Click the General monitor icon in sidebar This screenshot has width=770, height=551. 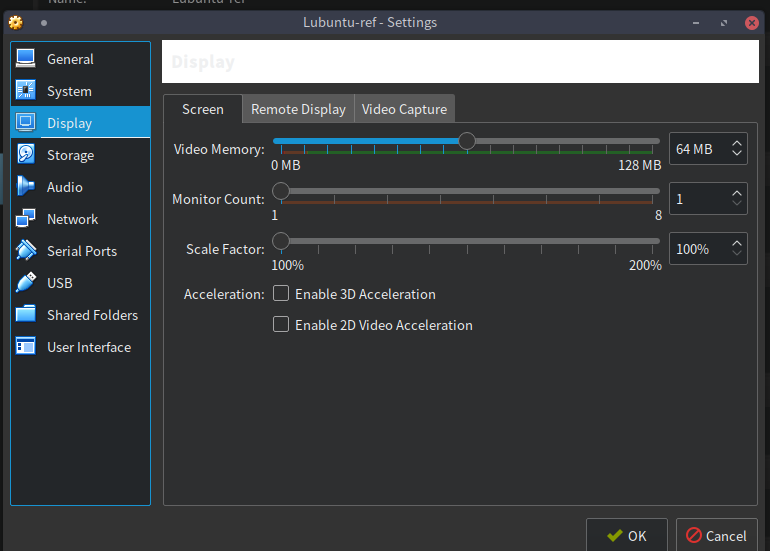pyautogui.click(x=26, y=59)
